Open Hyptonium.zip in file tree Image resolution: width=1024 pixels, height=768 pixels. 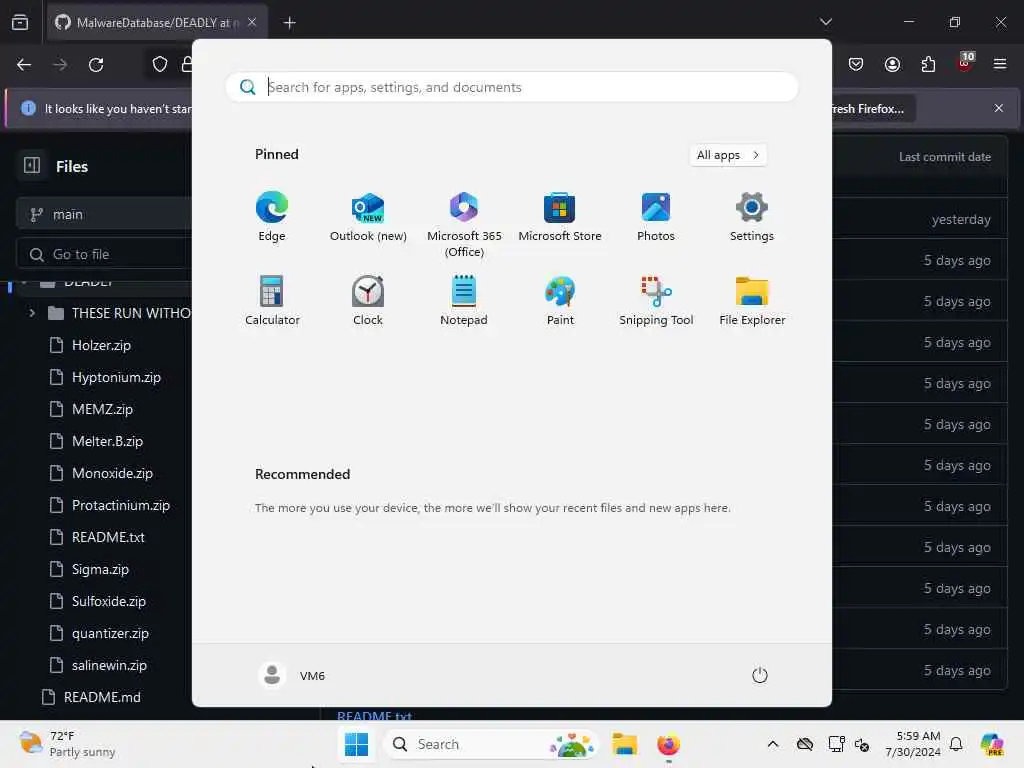coord(116,377)
